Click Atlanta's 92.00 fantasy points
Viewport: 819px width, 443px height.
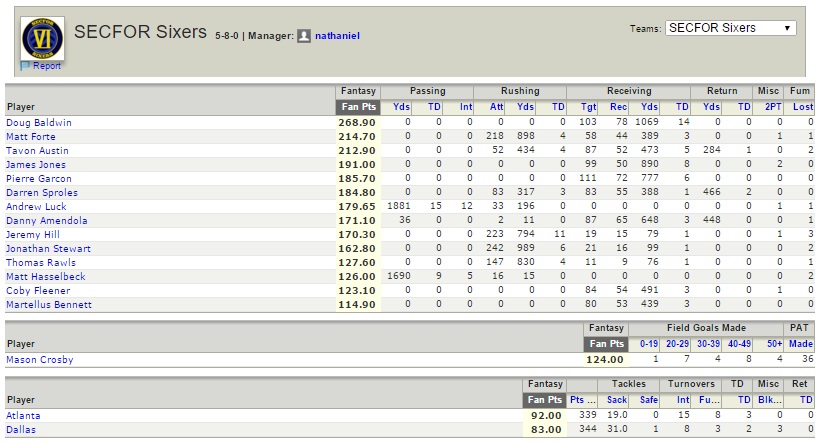point(546,416)
